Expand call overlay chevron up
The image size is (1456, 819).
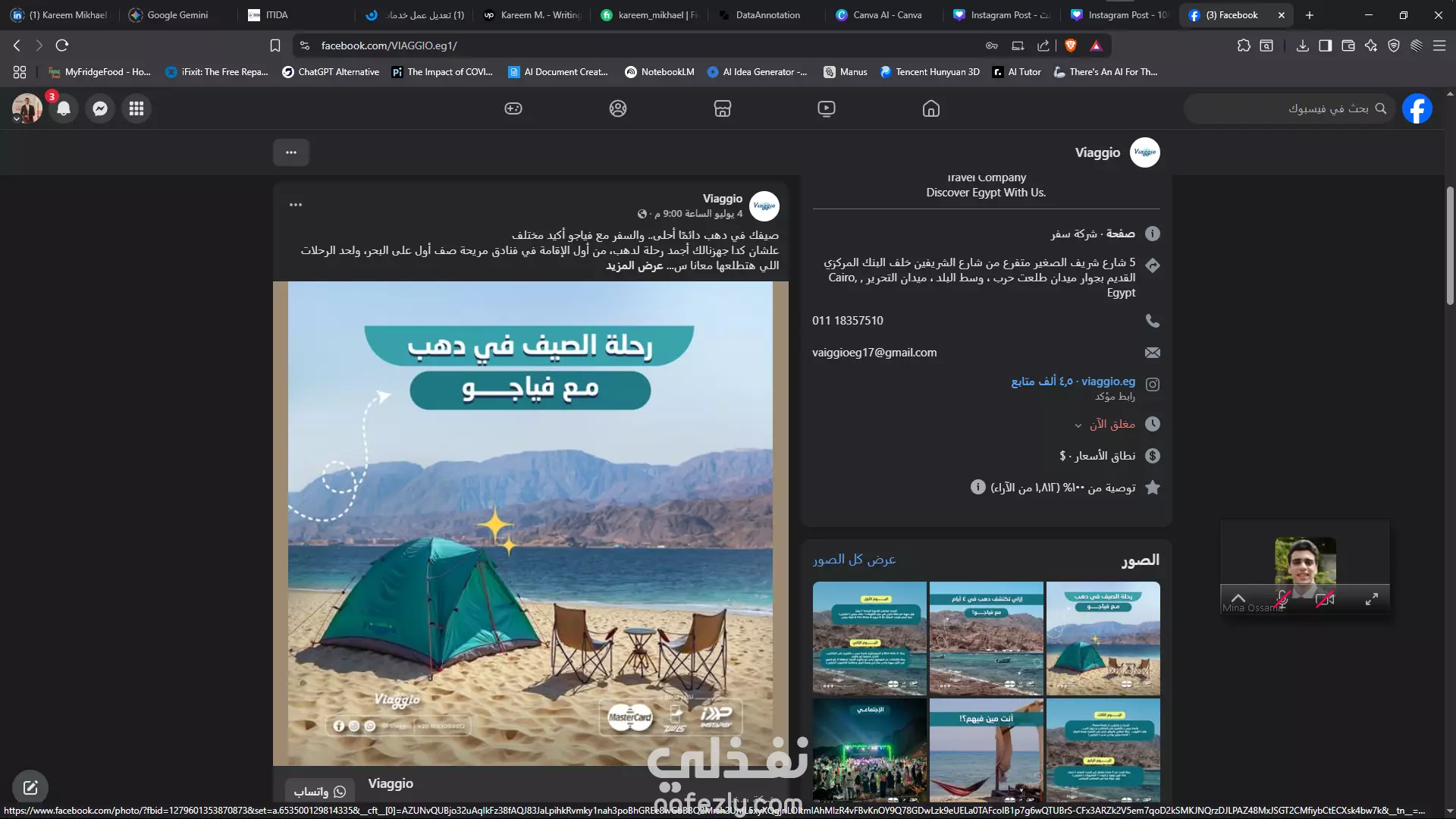(1238, 598)
